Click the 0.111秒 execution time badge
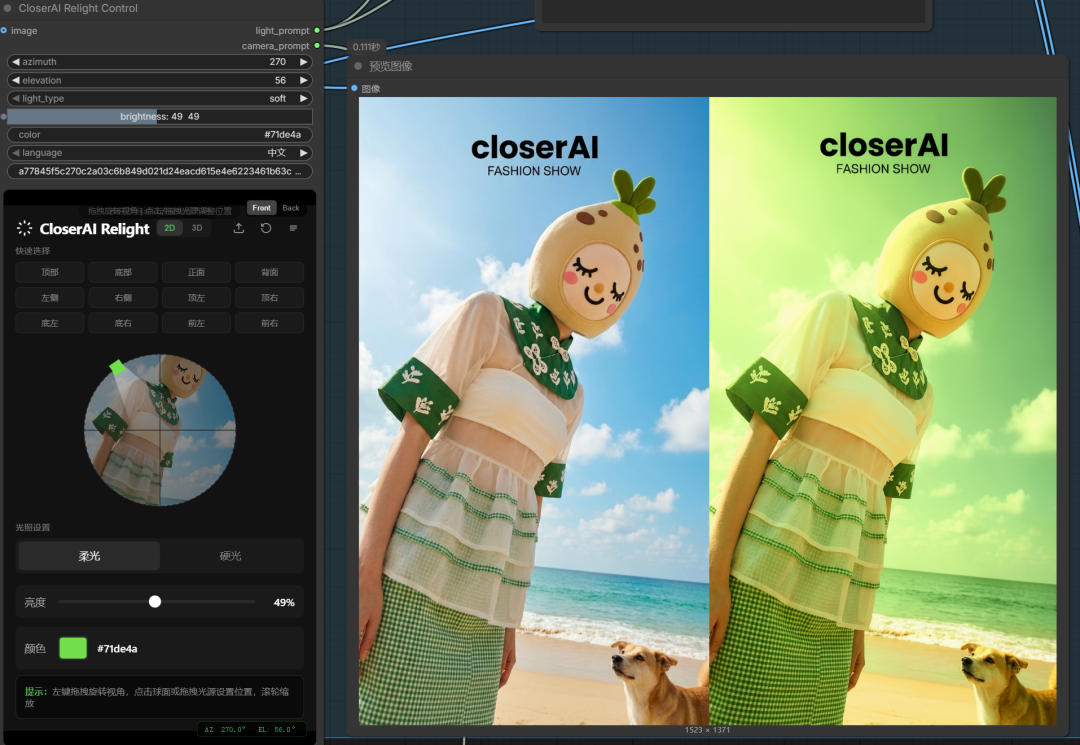This screenshot has height=745, width=1080. (366, 47)
